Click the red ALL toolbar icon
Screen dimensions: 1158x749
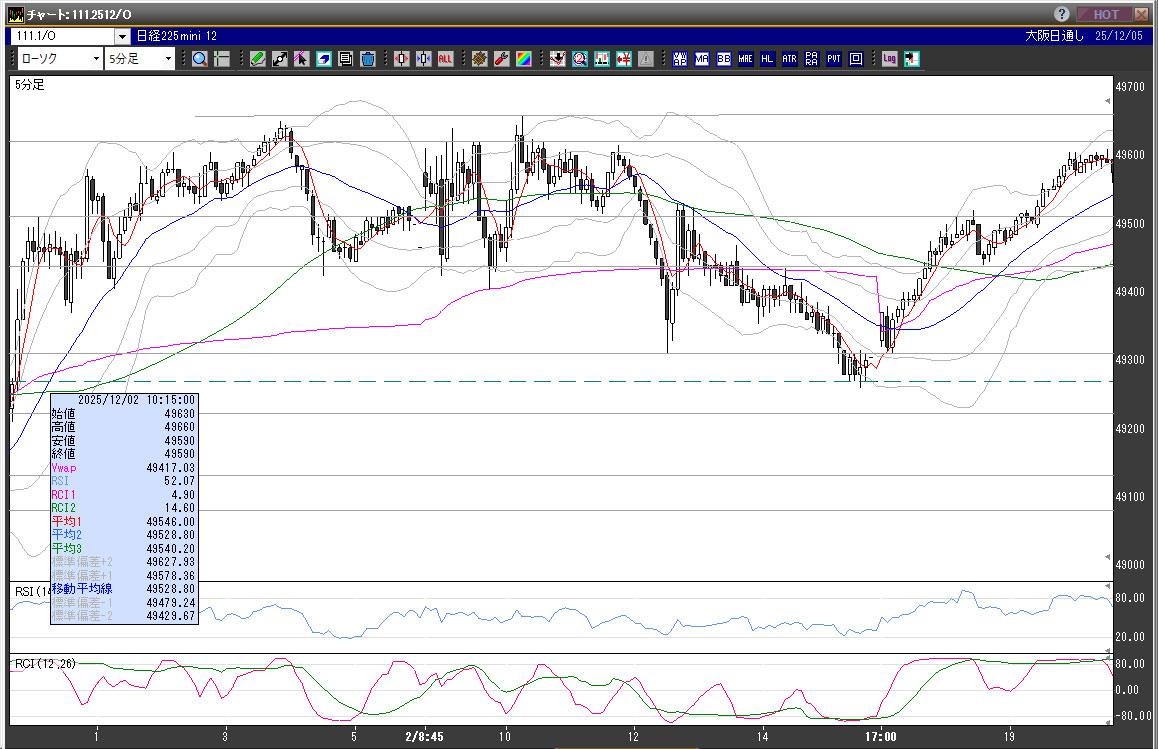[x=445, y=59]
